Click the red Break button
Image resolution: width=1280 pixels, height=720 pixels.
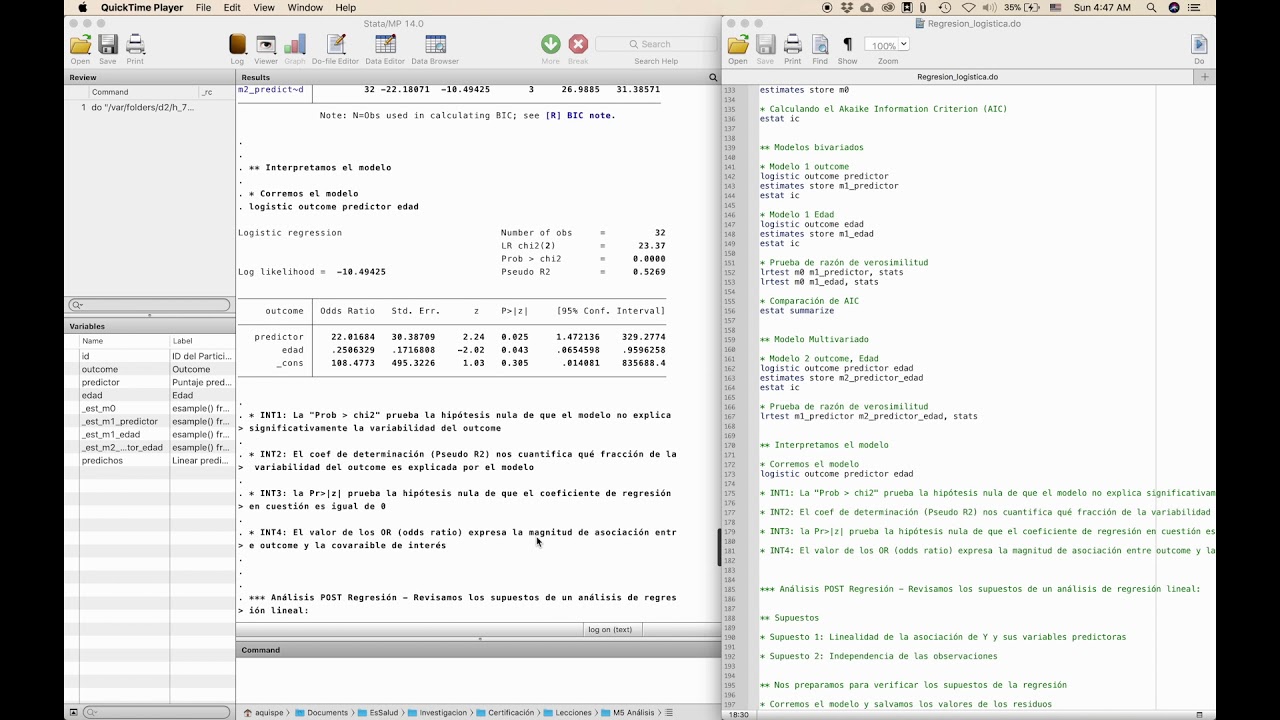point(578,44)
